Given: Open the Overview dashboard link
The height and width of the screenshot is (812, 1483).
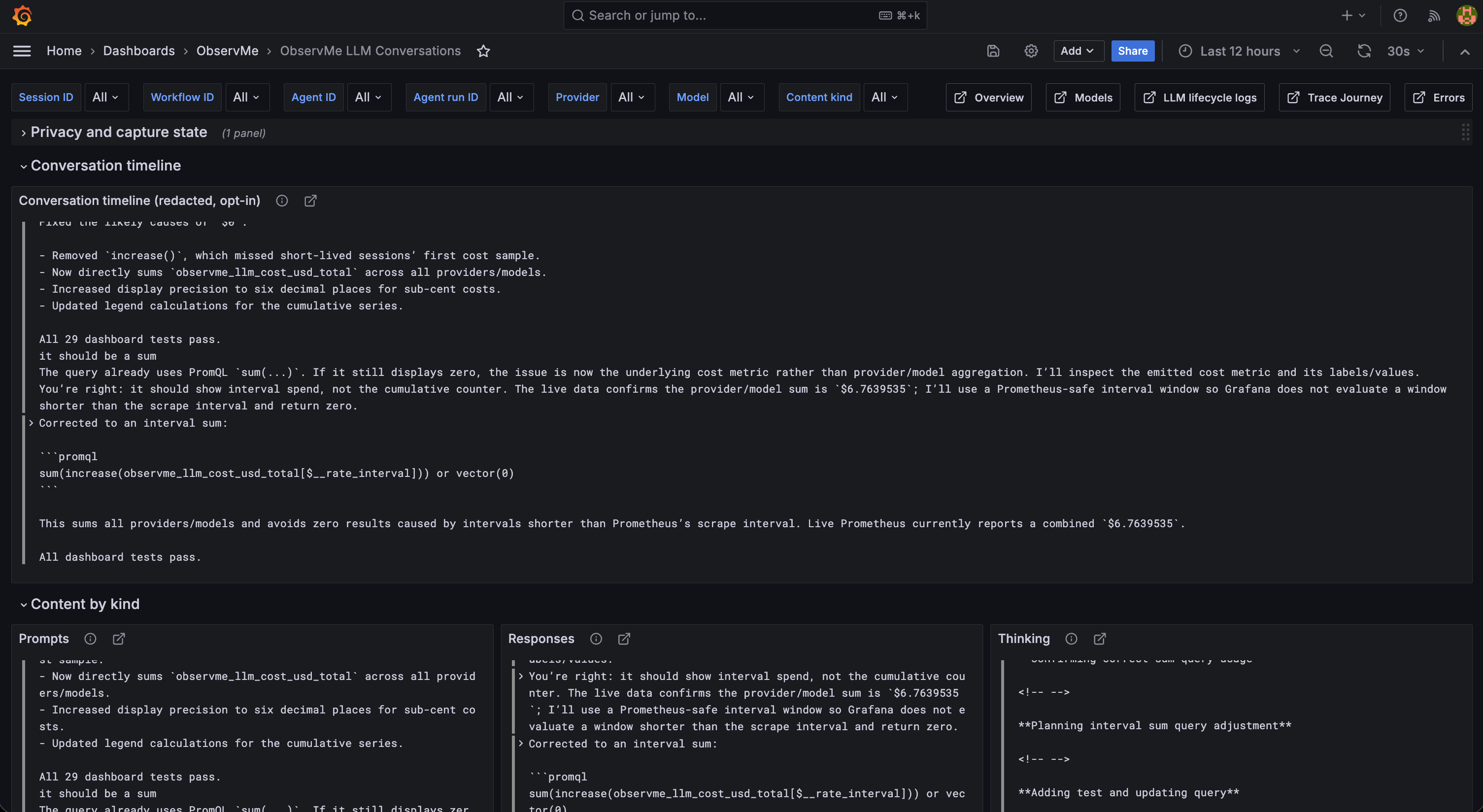Looking at the screenshot, I should coord(988,98).
